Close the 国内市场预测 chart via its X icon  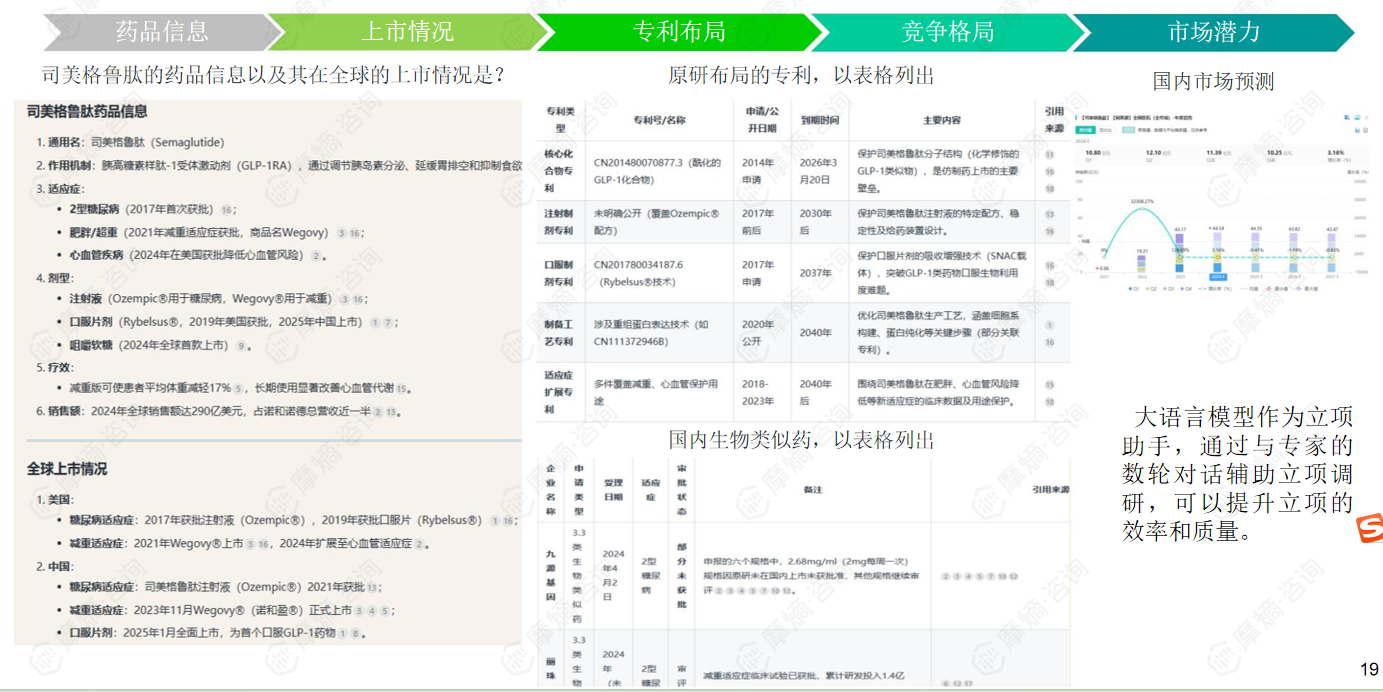(x=1365, y=119)
